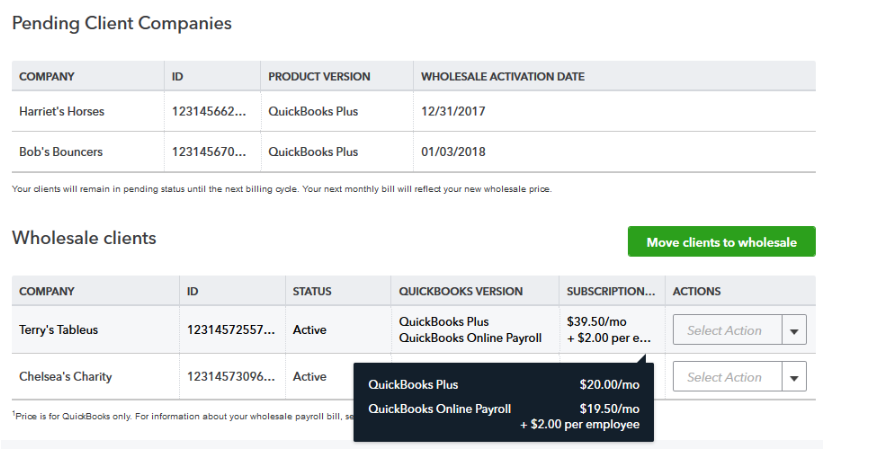Image resolution: width=875 pixels, height=462 pixels.
Task: Click the Move clients to wholesale button
Action: (721, 242)
